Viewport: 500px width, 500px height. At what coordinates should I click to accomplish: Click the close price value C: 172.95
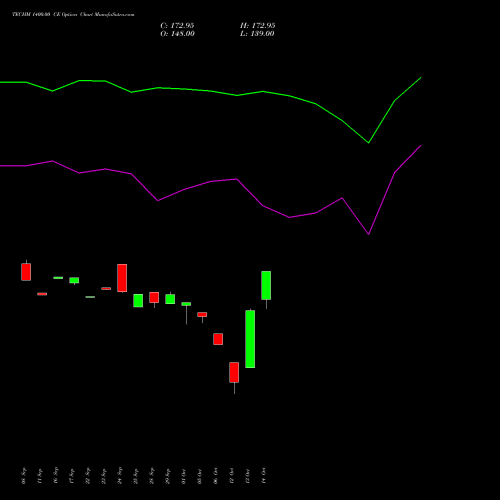click(x=177, y=26)
